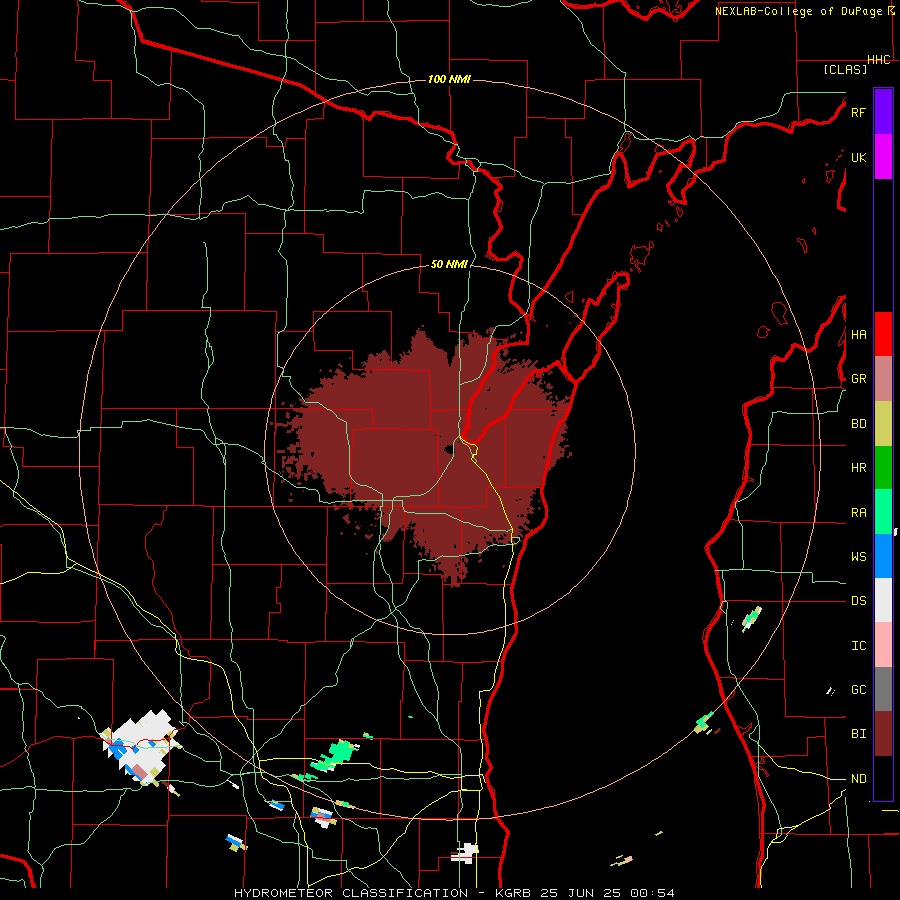Click the RF legend label
900x900 pixels.
pos(858,112)
